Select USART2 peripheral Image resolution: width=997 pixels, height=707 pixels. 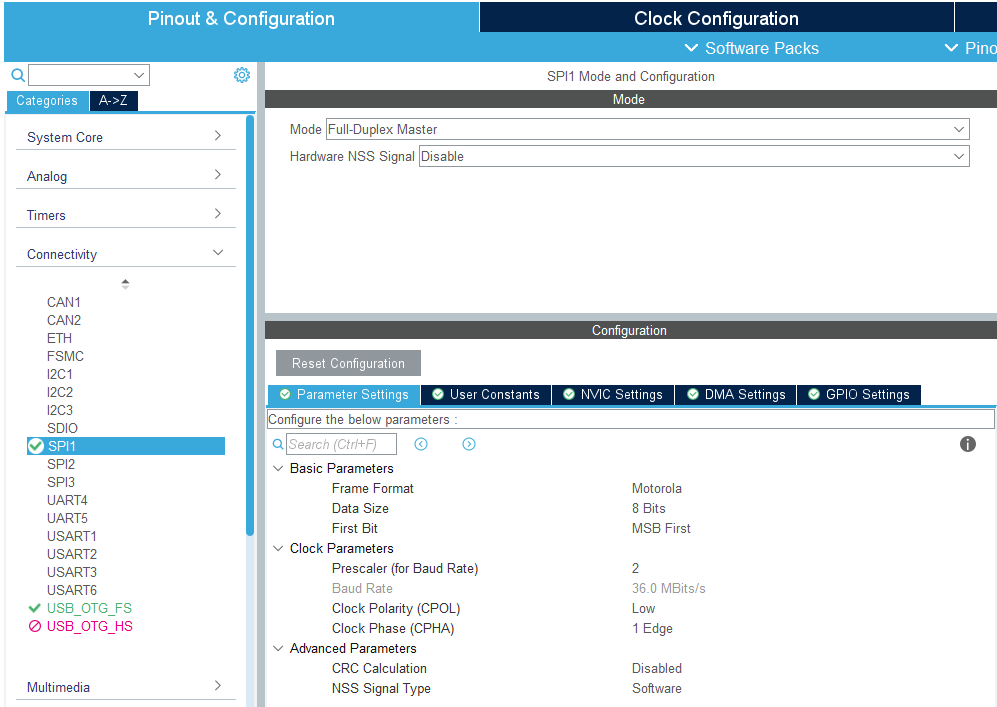click(72, 554)
